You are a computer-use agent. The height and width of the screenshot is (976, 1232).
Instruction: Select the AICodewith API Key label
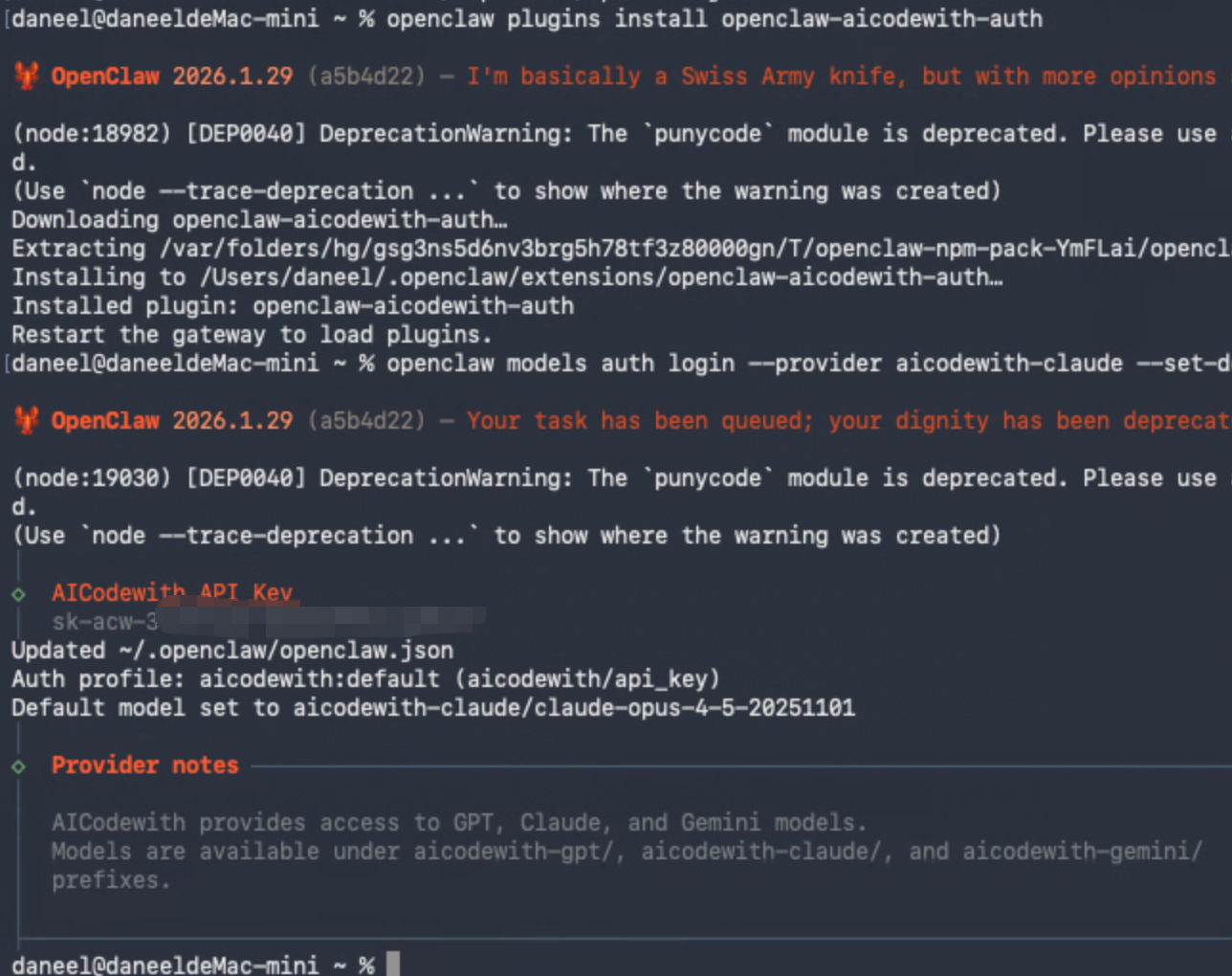click(x=172, y=592)
